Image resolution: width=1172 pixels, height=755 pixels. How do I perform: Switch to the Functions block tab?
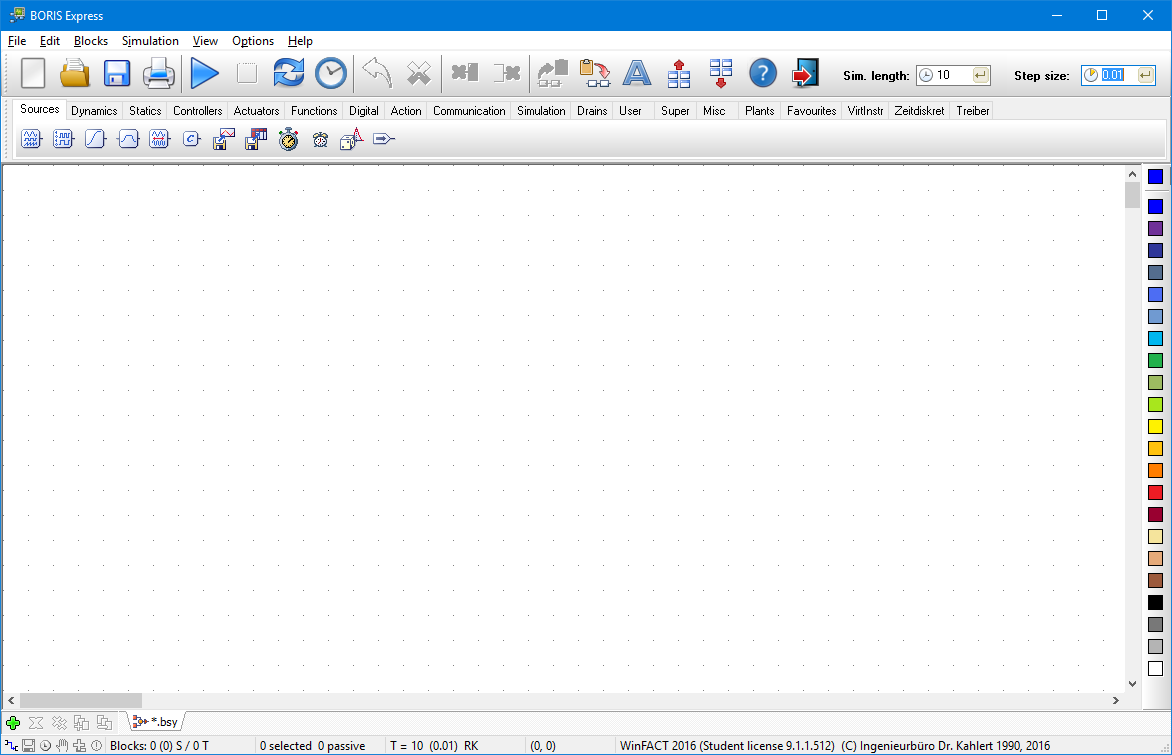coord(314,111)
